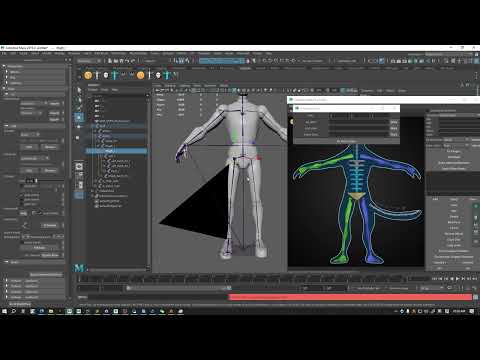480x360 pixels.
Task: Click the New Scene icon on status line
Action: [x=110, y=61]
